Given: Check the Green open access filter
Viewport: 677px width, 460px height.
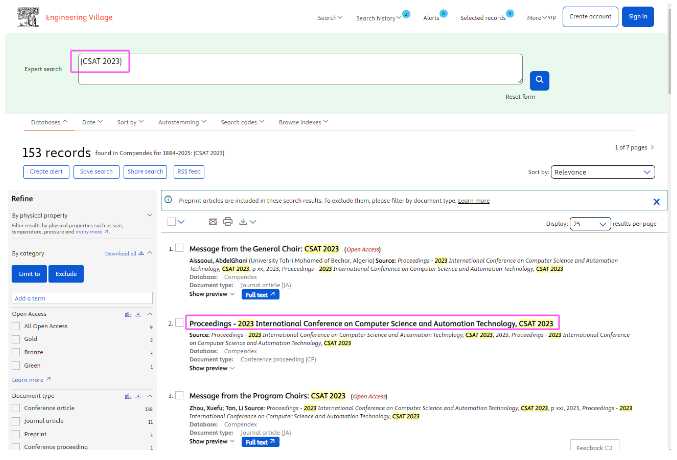Looking at the screenshot, I should (x=16, y=365).
